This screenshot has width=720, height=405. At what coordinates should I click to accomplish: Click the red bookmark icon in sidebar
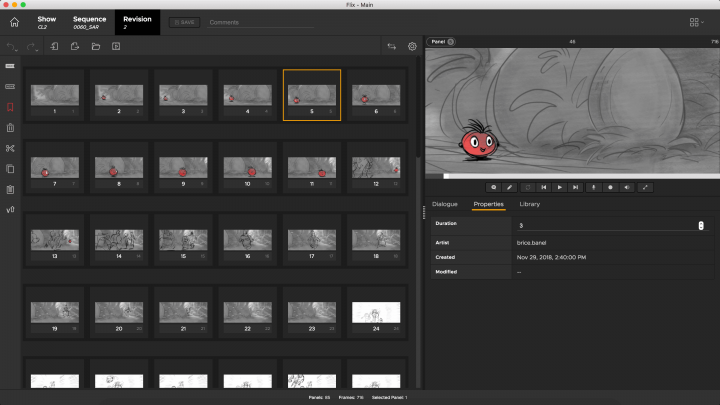pyautogui.click(x=10, y=107)
